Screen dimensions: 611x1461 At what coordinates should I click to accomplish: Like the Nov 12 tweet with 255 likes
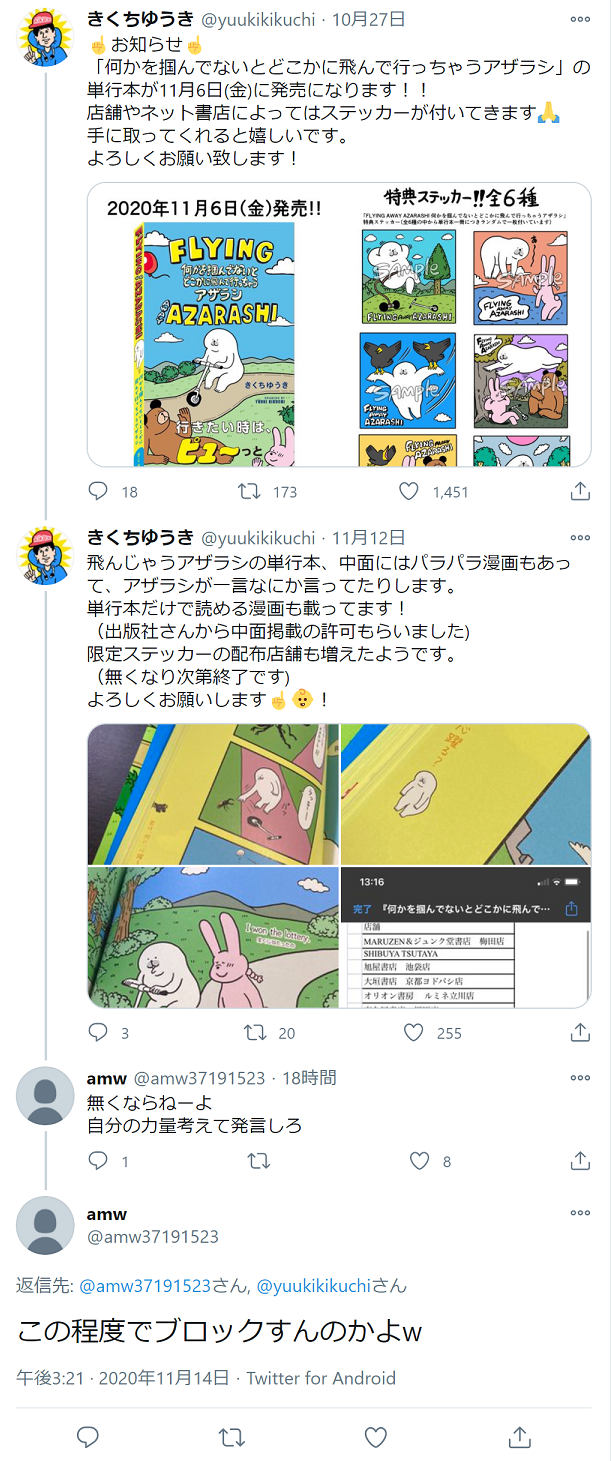coord(414,1033)
